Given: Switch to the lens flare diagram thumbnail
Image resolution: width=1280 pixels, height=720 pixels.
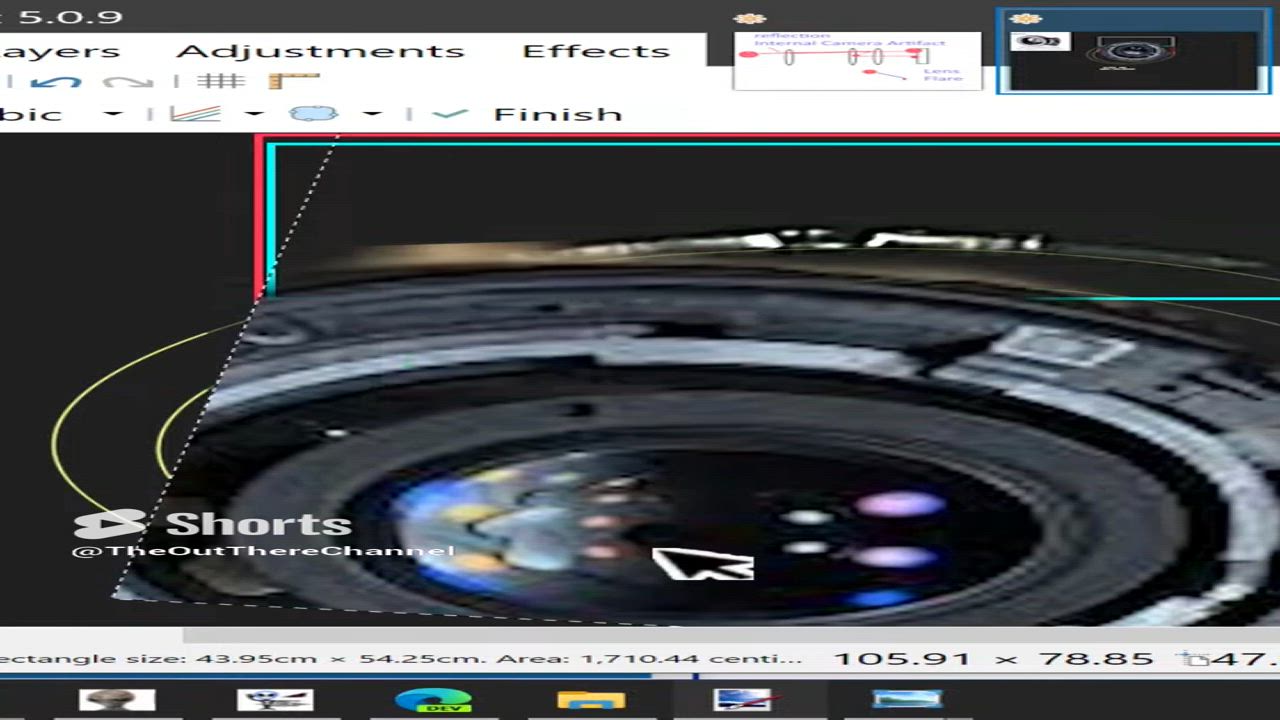Looking at the screenshot, I should point(857,60).
